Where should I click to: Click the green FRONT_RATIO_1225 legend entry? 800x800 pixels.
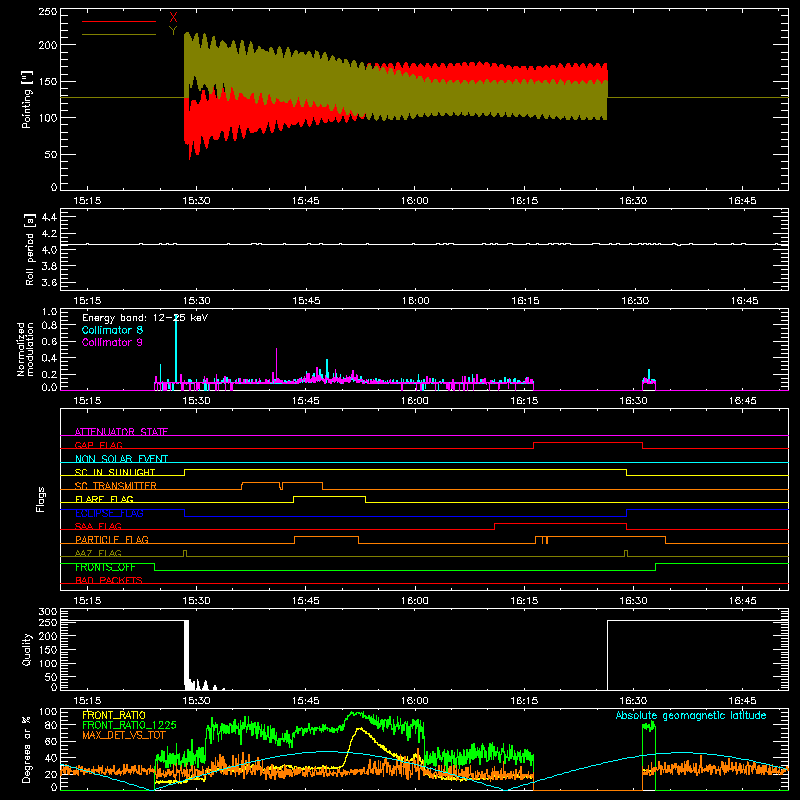[x=129, y=725]
